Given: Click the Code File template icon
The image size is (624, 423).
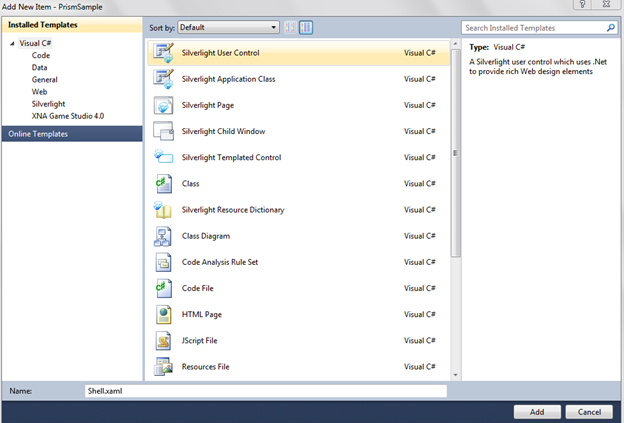Looking at the screenshot, I should click(x=164, y=288).
